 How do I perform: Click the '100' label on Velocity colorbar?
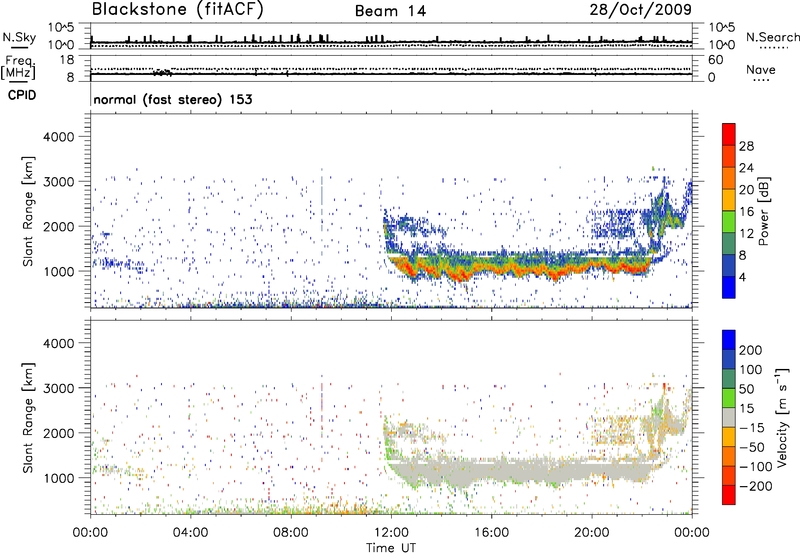pos(751,370)
